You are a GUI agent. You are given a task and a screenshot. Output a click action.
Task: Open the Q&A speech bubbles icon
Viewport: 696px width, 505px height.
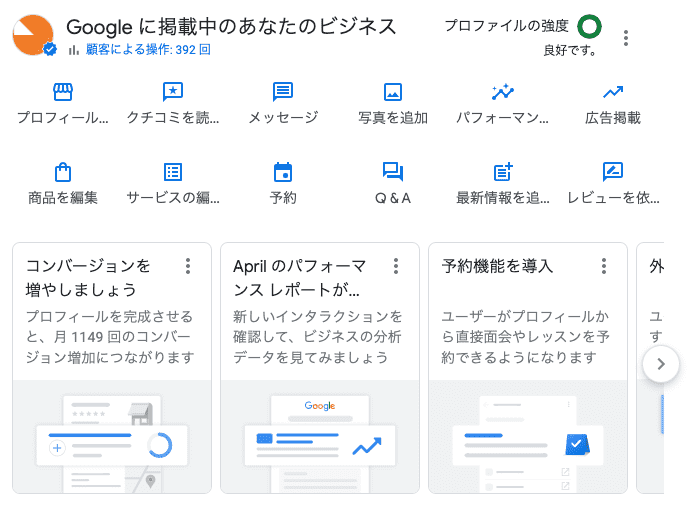click(393, 172)
